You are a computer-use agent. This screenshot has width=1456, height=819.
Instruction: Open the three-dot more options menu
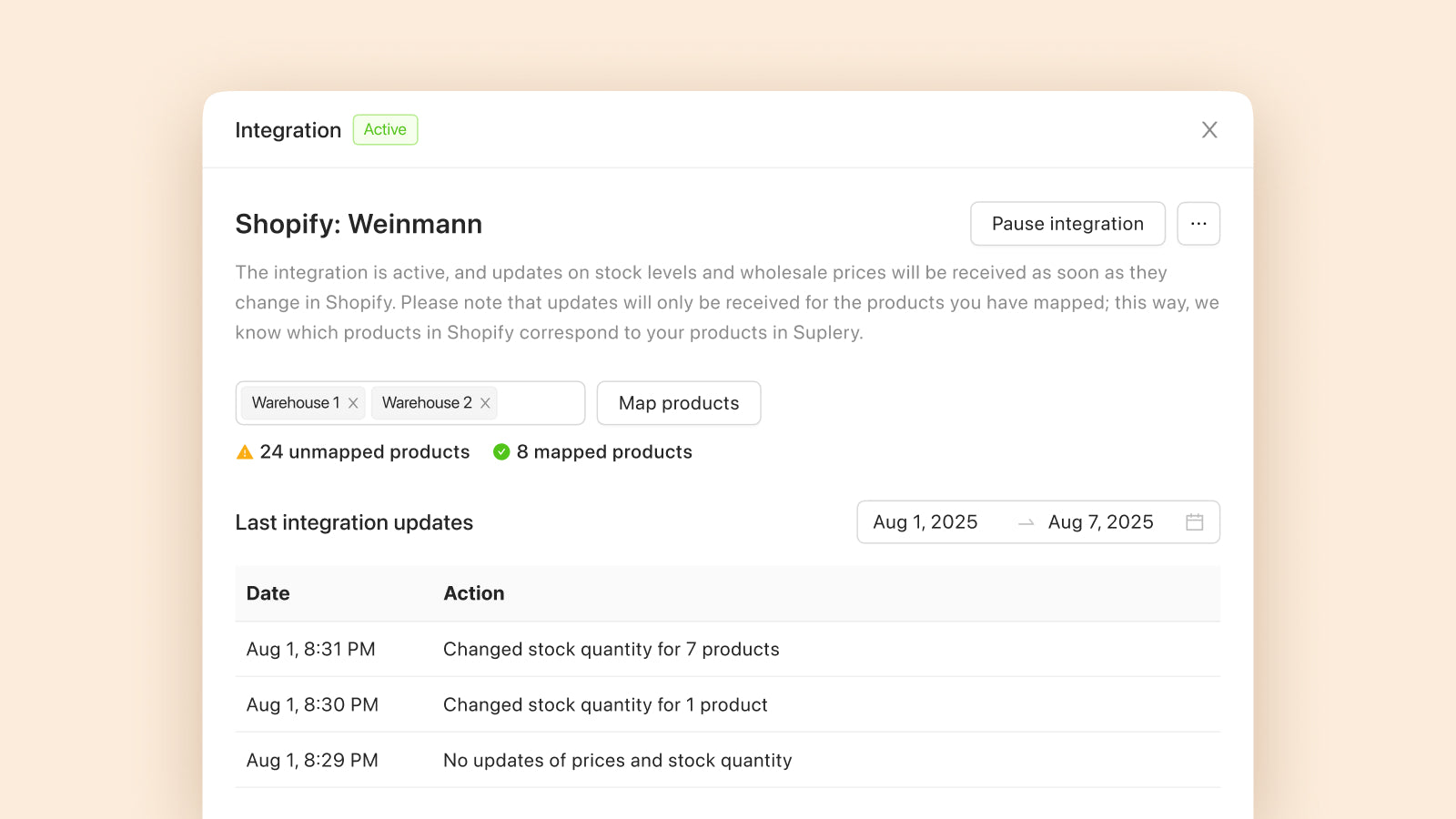pos(1198,224)
